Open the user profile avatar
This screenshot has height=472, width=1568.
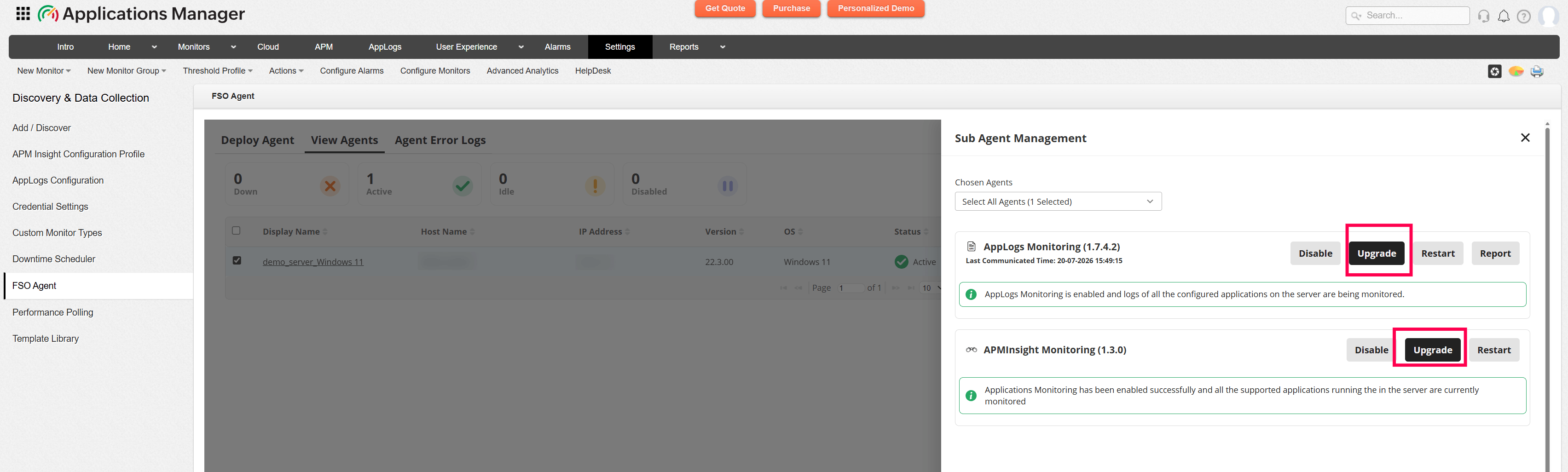click(x=1548, y=16)
